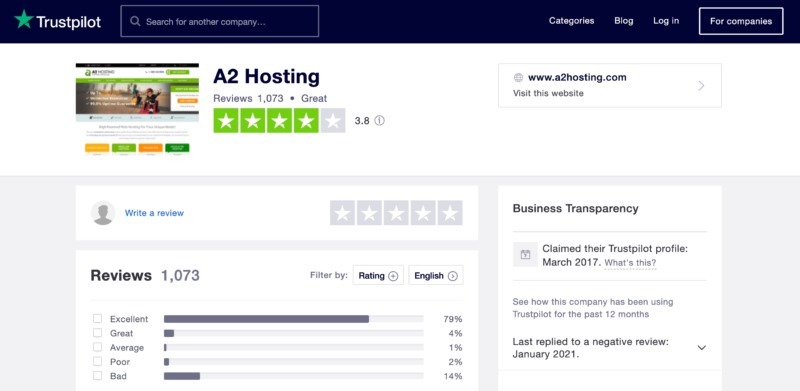Open the Blog page
The height and width of the screenshot is (391, 800).
623,21
